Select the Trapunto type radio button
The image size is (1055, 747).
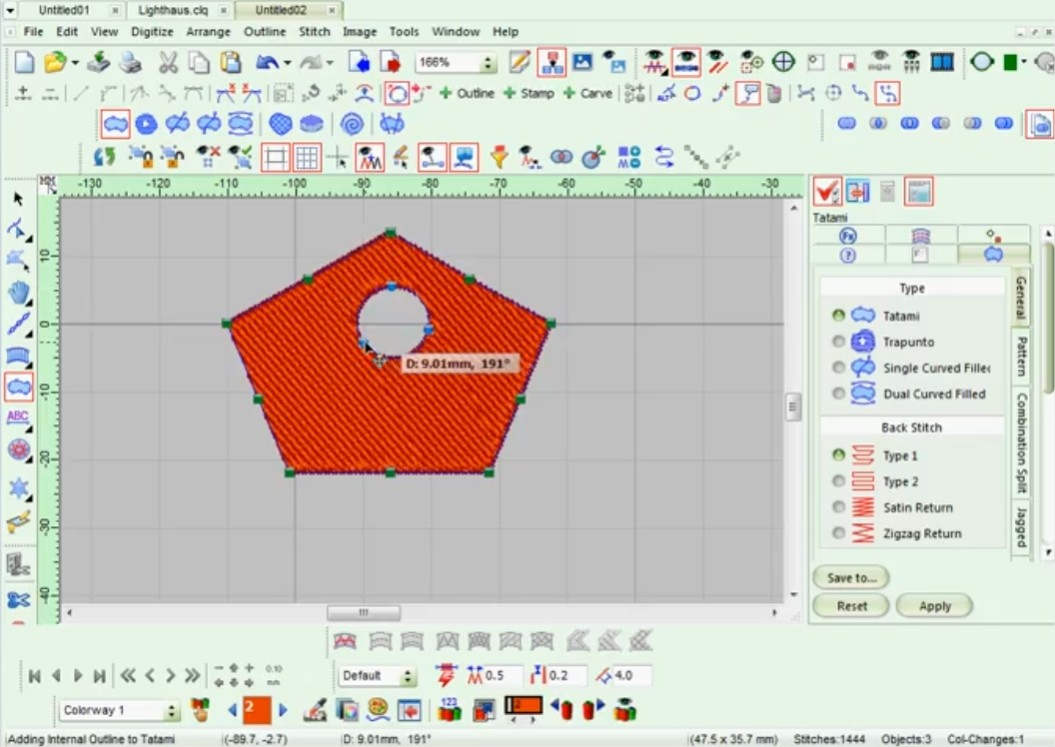[838, 341]
